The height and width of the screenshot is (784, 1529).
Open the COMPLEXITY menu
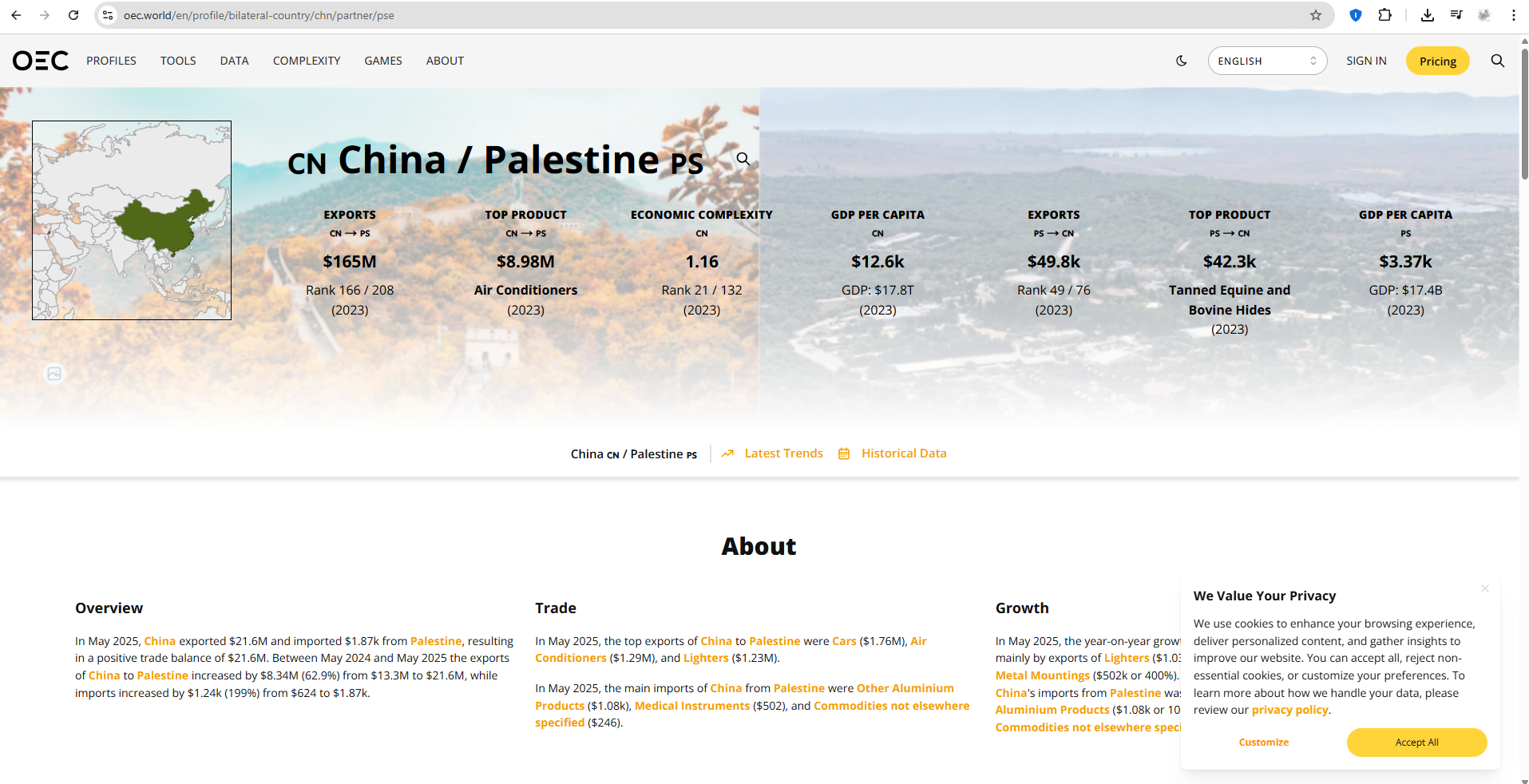click(307, 61)
